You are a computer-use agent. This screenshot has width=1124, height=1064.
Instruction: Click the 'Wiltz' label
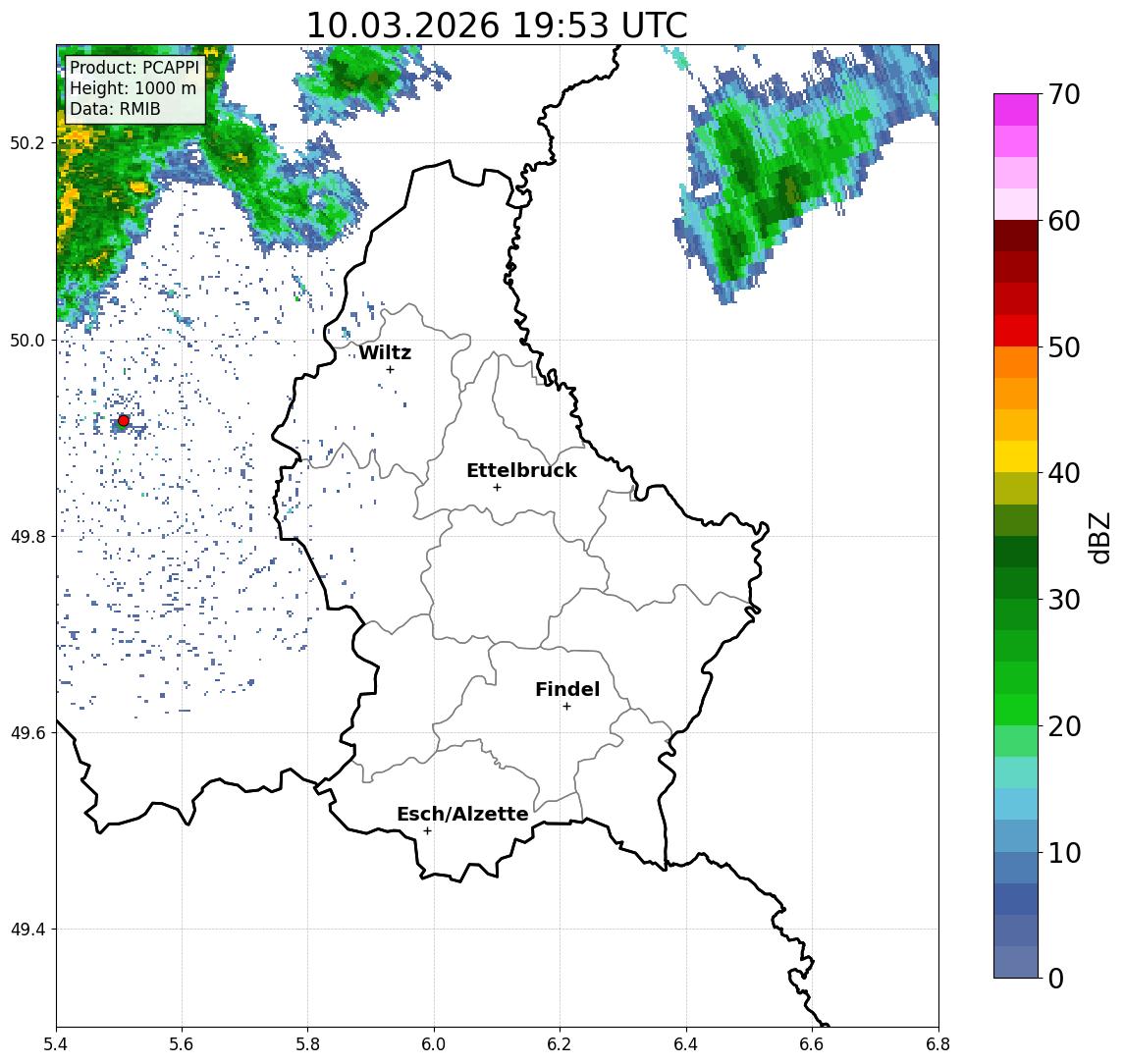pos(385,352)
